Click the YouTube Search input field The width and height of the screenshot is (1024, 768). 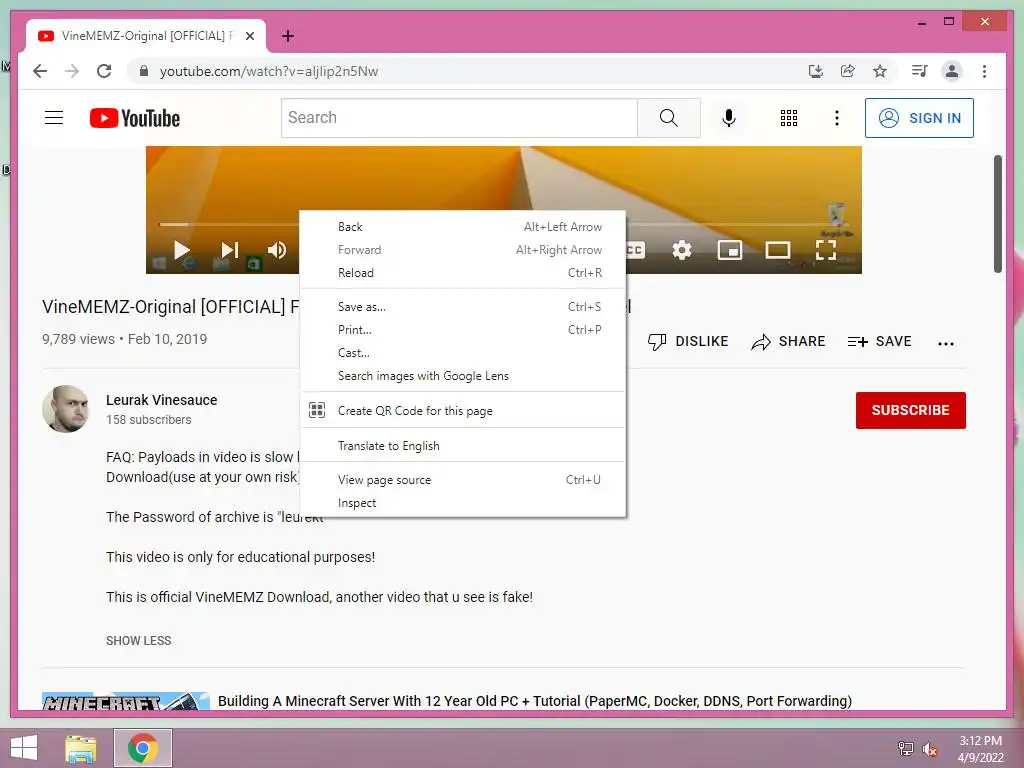pos(459,118)
